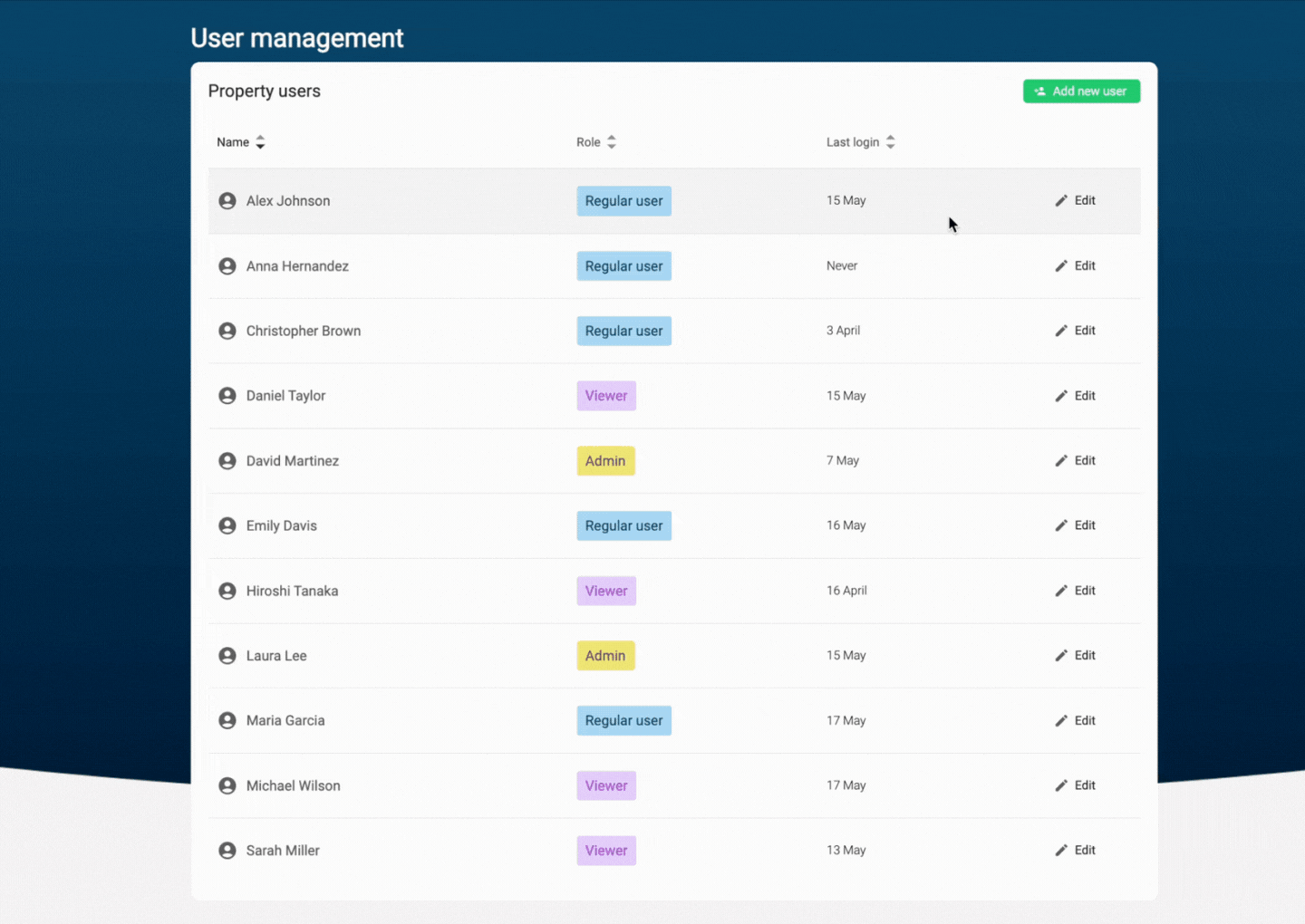Click Sarah Miller's Viewer role badge
The height and width of the screenshot is (924, 1305).
pyautogui.click(x=606, y=851)
